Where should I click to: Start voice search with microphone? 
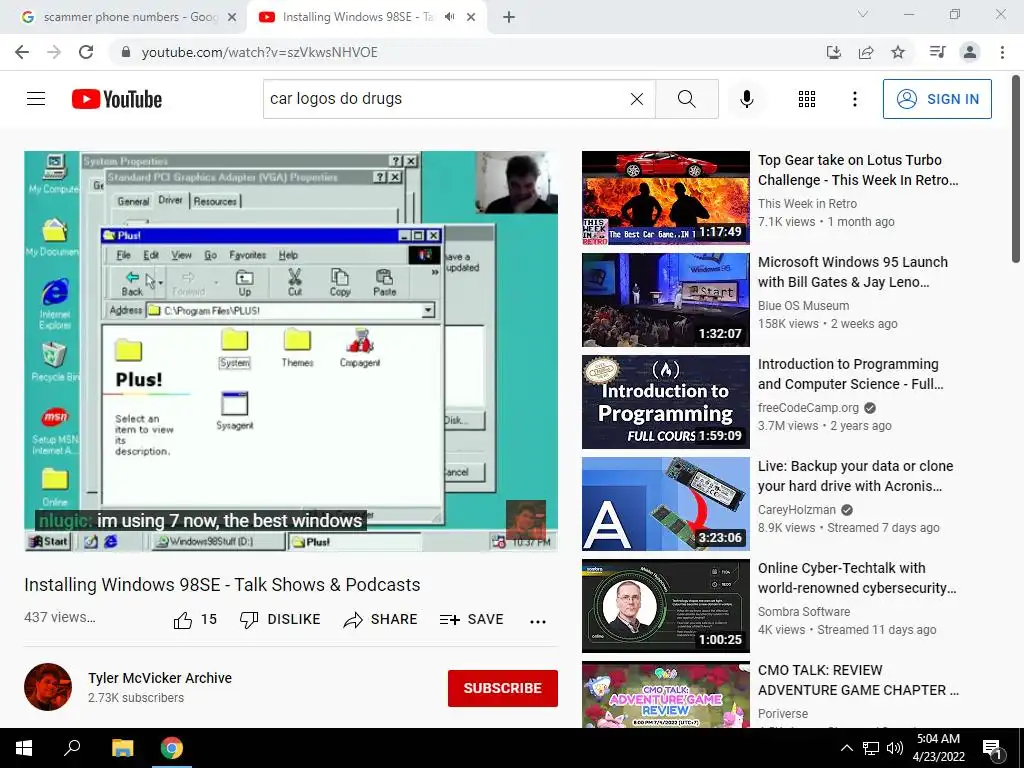pos(746,99)
